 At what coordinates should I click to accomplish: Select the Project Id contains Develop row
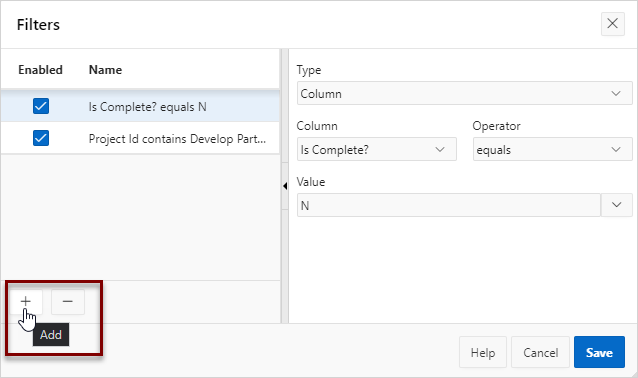(140, 138)
